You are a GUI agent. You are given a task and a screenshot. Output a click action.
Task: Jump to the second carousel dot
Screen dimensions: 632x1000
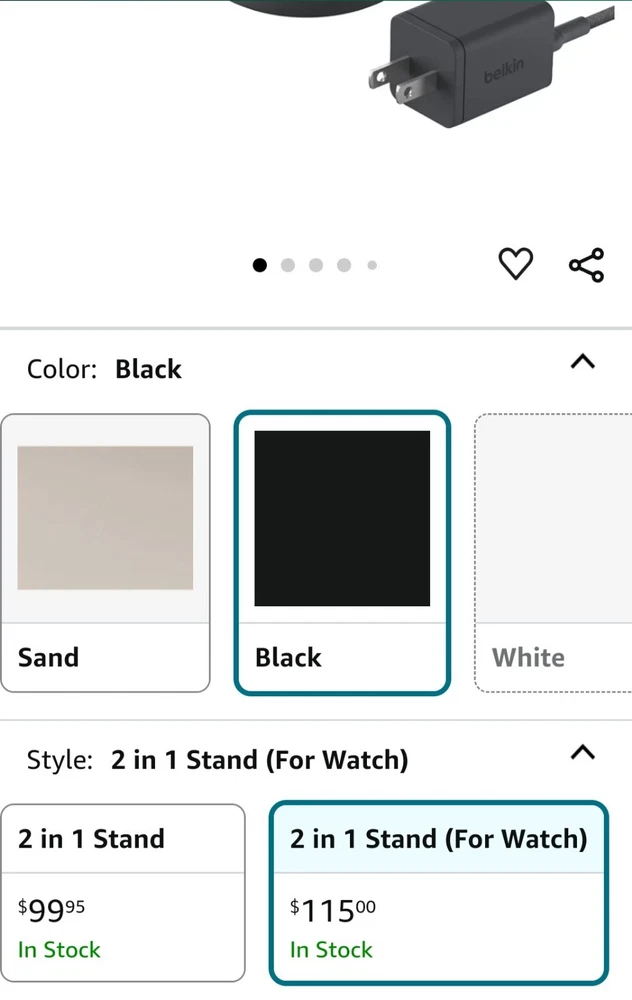[288, 265]
